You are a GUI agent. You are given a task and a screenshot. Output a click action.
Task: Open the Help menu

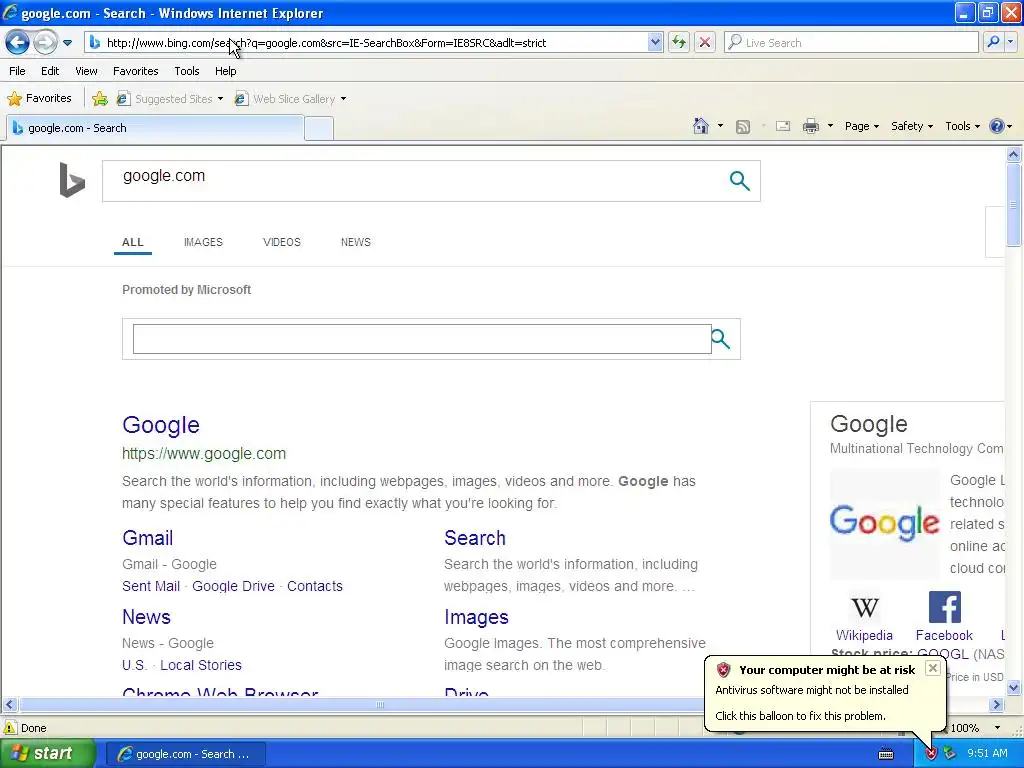[225, 71]
